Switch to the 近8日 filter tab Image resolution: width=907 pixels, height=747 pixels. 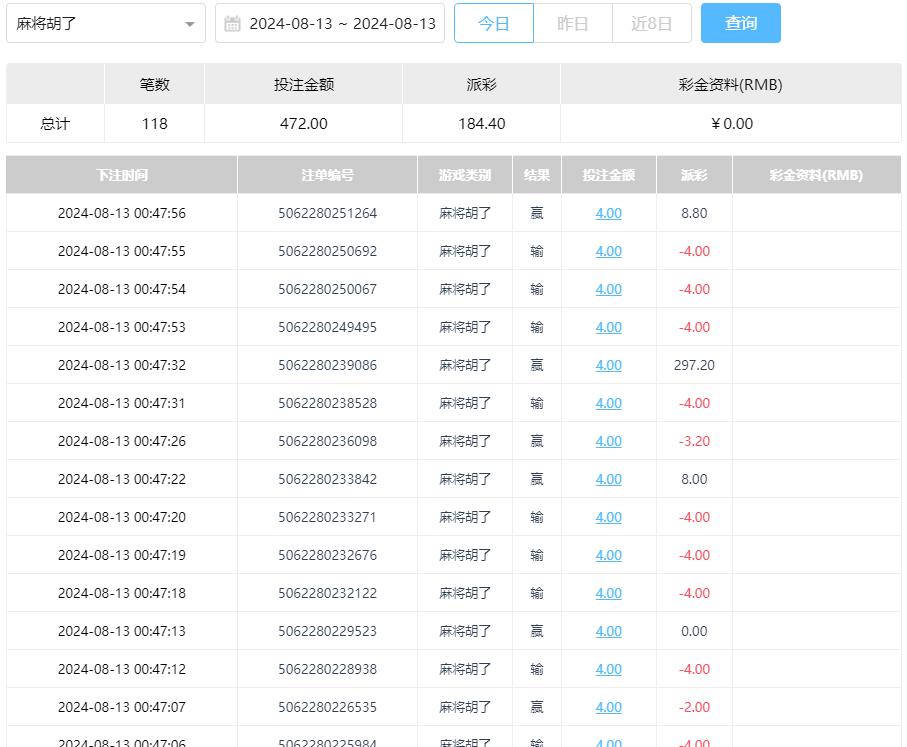pos(651,23)
